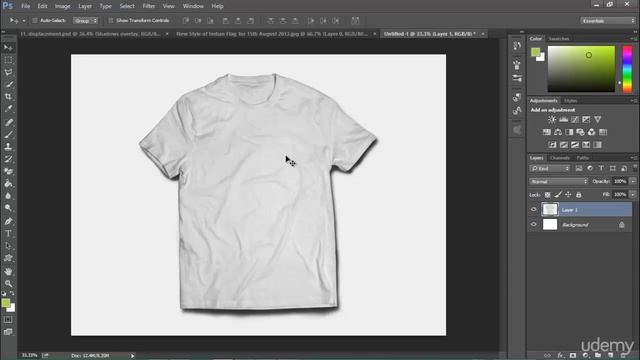Select the Blur tool
This screenshot has width=640, height=360.
click(x=8, y=196)
